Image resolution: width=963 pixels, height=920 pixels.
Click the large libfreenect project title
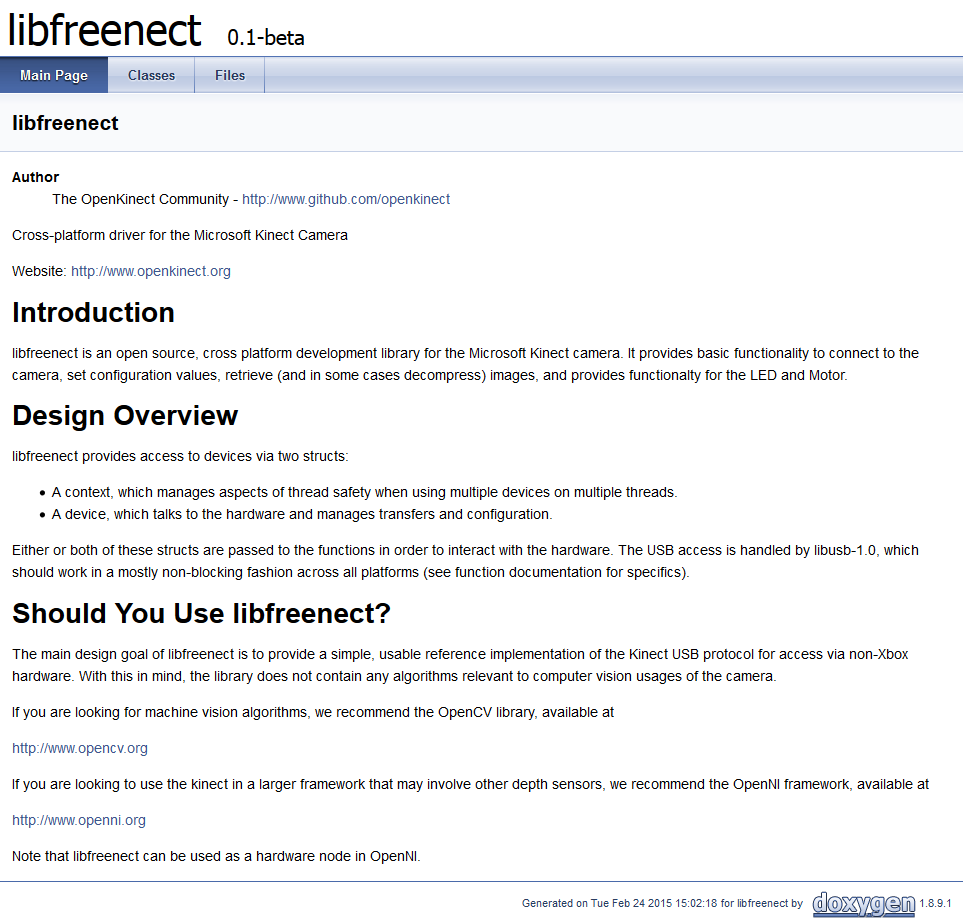pyautogui.click(x=105, y=30)
